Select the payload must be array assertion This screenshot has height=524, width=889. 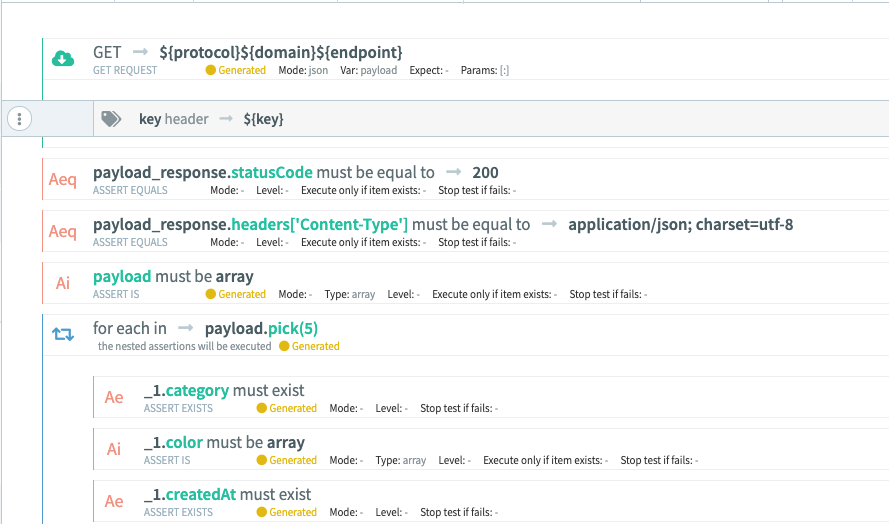pos(173,276)
